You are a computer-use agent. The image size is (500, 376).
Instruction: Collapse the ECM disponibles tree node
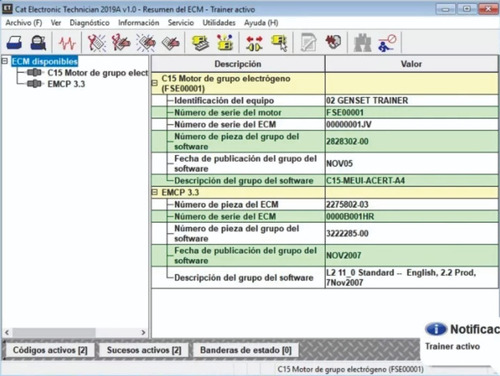(5, 61)
